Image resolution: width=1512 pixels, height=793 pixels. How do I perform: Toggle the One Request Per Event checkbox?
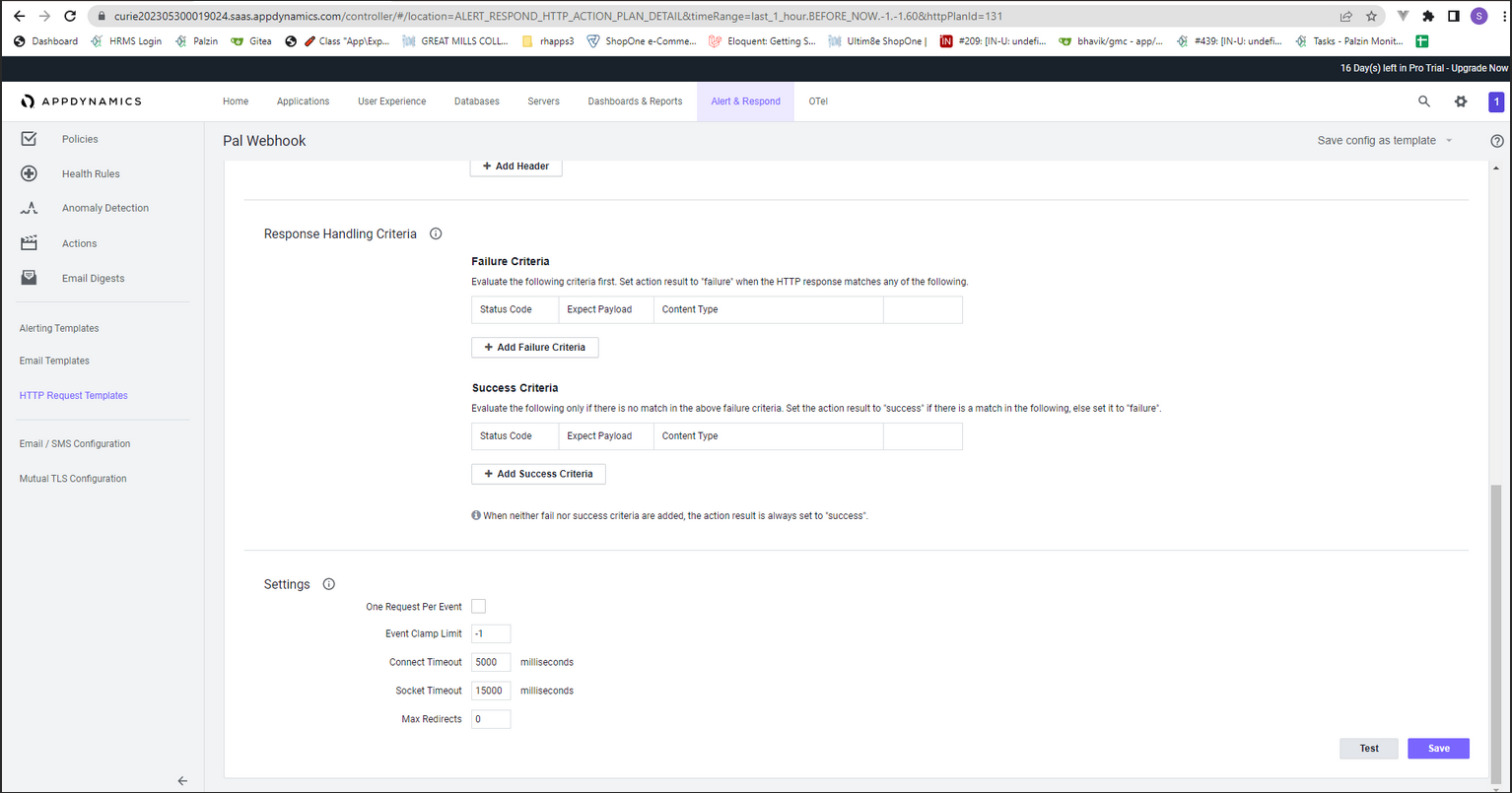[479, 607]
